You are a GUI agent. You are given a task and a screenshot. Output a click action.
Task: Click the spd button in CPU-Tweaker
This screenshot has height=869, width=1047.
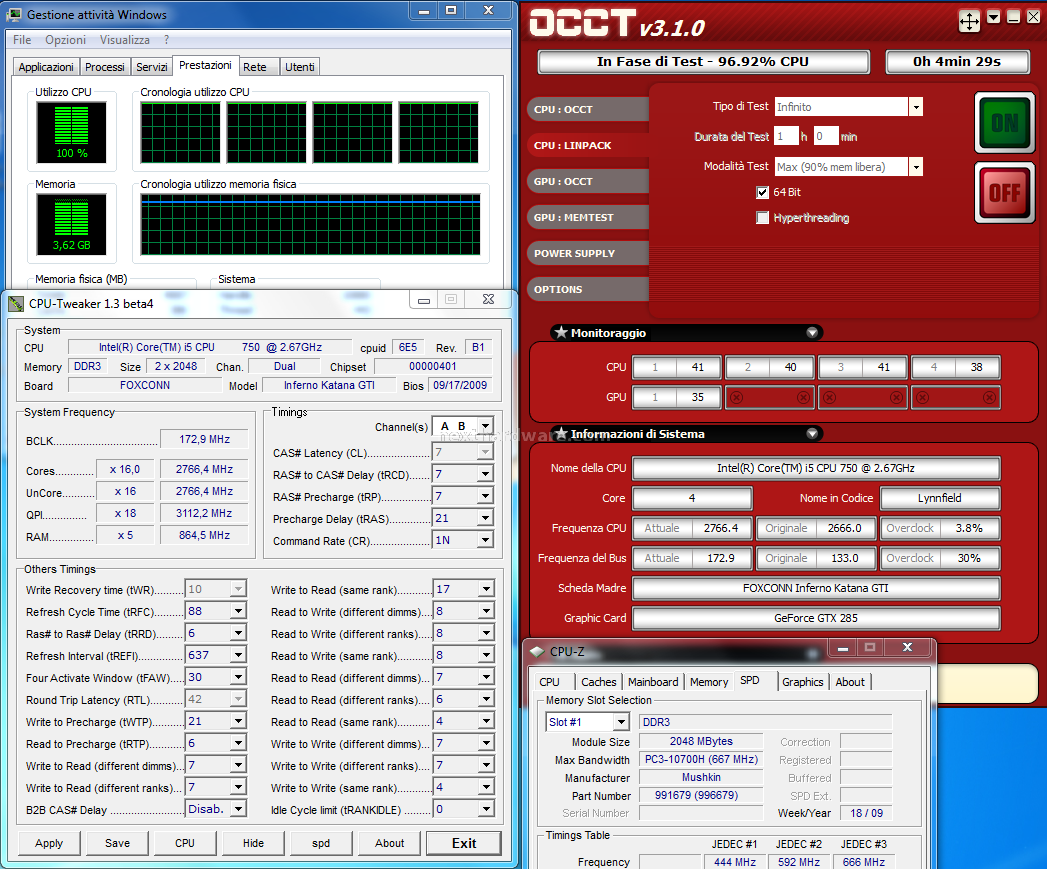[x=321, y=843]
